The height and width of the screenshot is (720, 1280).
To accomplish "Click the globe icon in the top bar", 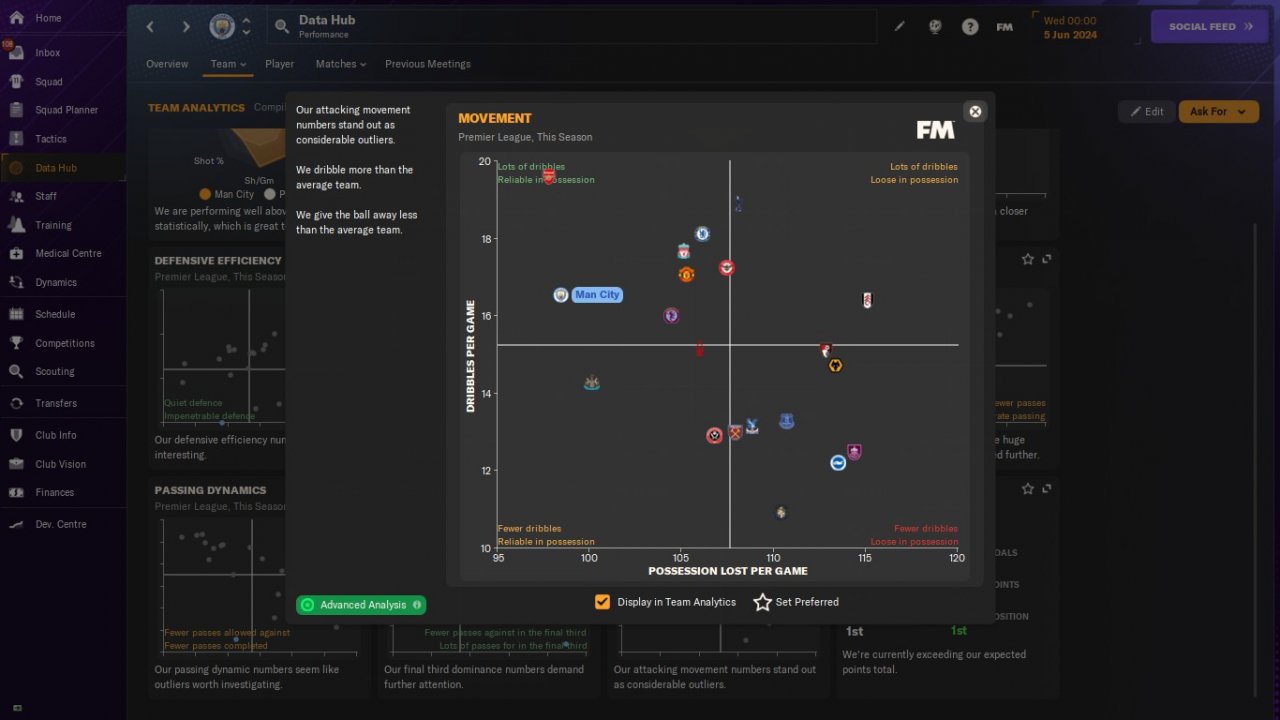I will tap(935, 27).
